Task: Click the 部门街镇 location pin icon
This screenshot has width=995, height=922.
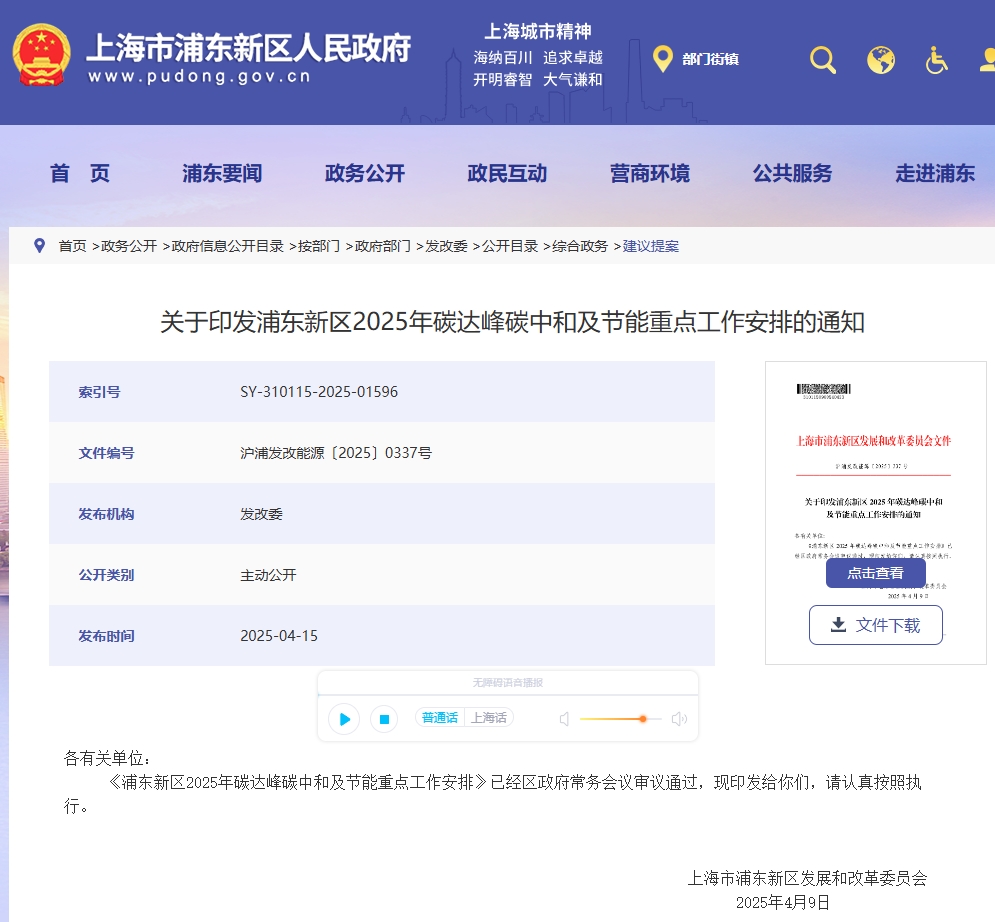Action: click(x=662, y=59)
